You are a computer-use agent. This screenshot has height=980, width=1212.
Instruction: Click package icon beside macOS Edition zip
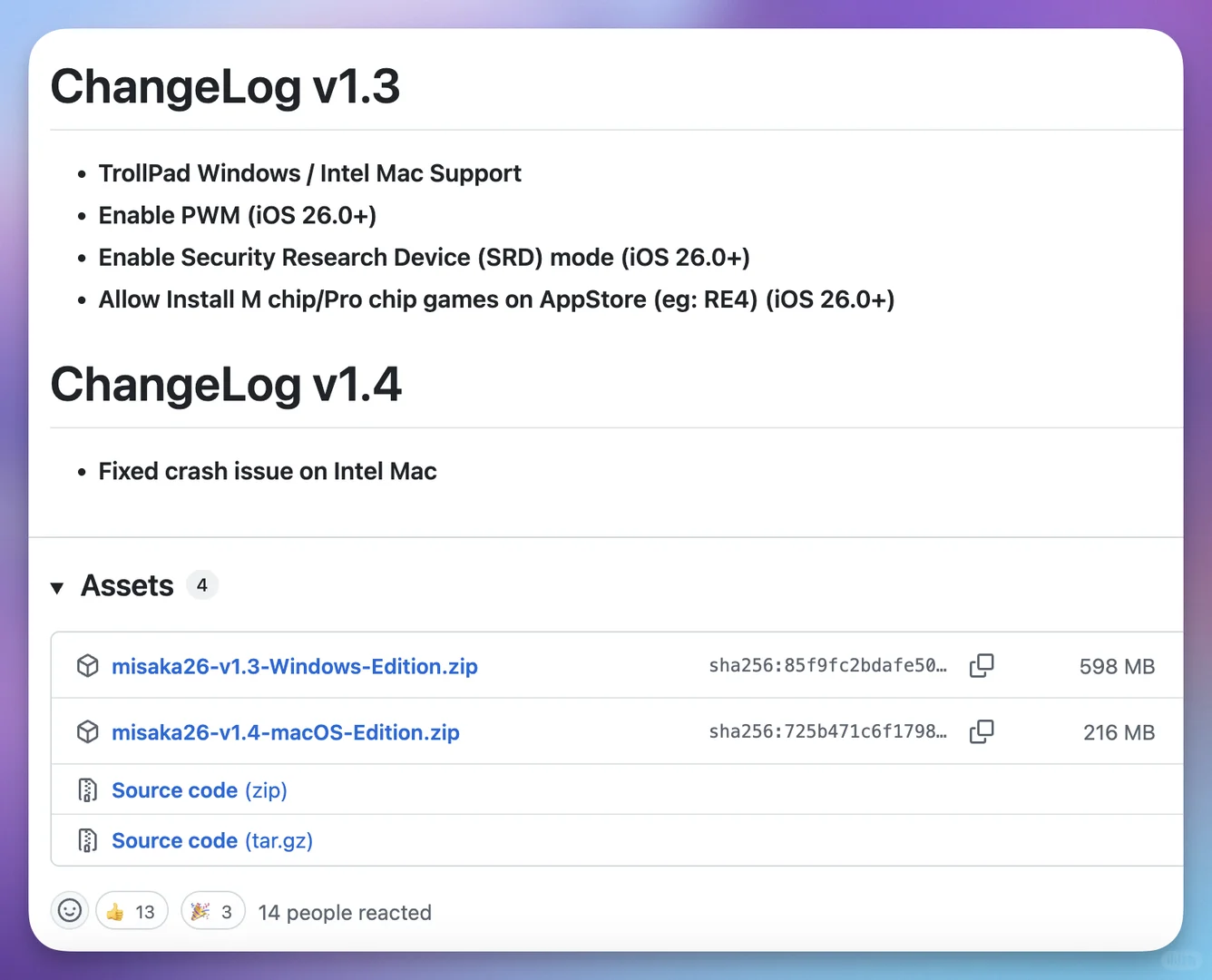coord(88,732)
